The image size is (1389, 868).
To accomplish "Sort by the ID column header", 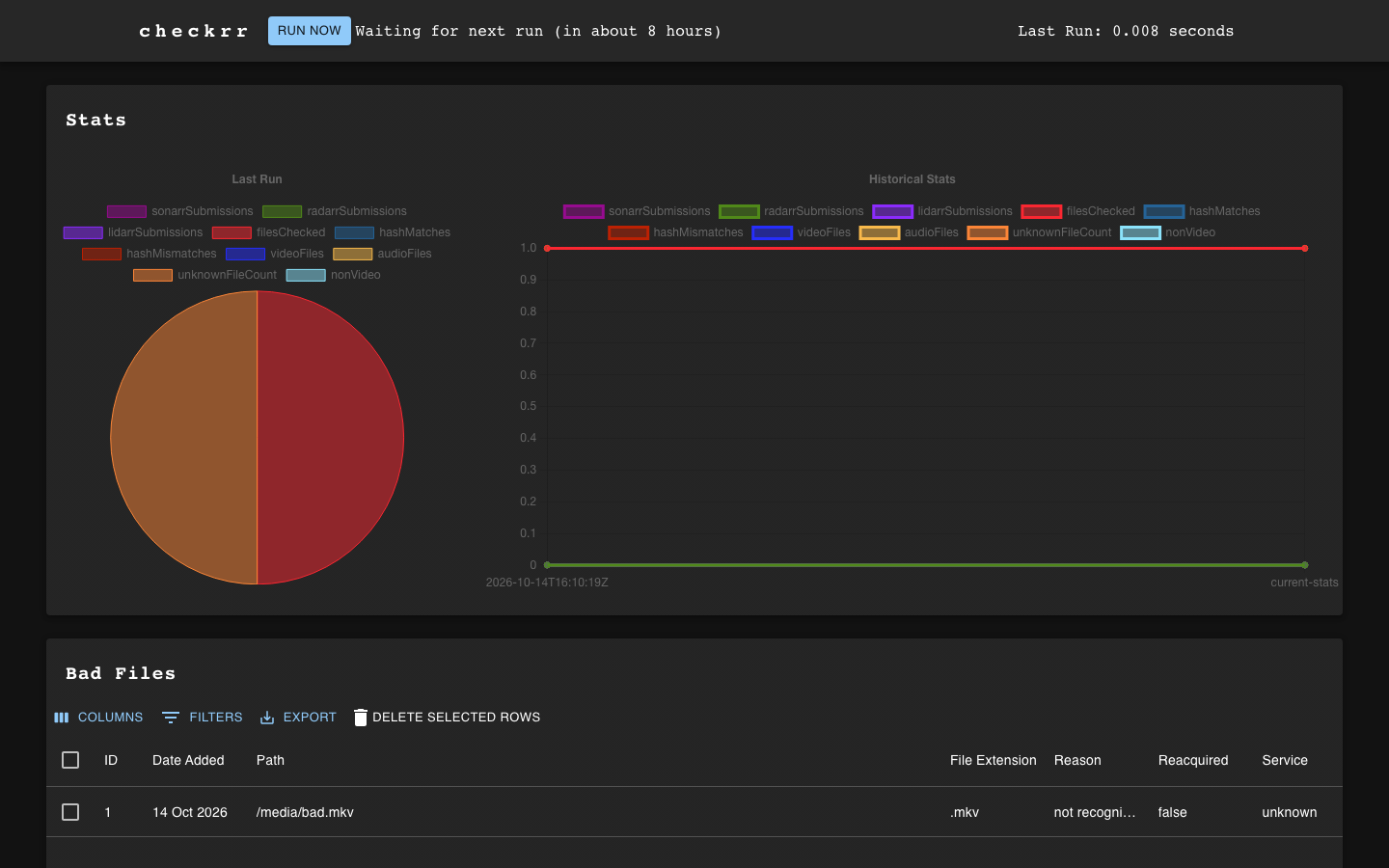I will click(111, 760).
